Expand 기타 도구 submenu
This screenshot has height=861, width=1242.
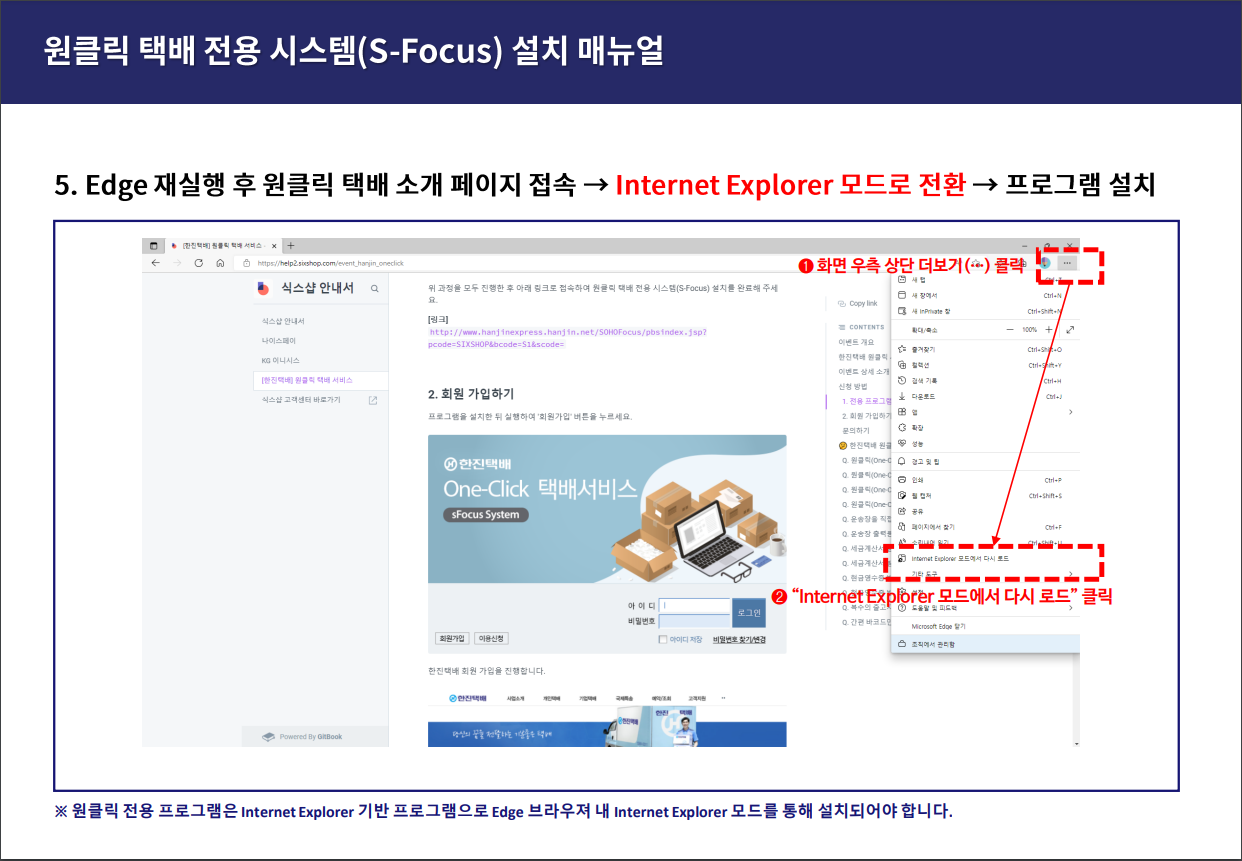tap(985, 574)
